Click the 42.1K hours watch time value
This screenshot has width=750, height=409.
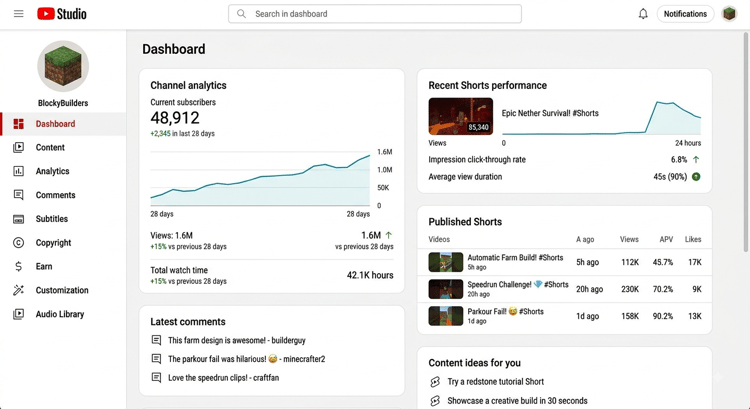(370, 275)
